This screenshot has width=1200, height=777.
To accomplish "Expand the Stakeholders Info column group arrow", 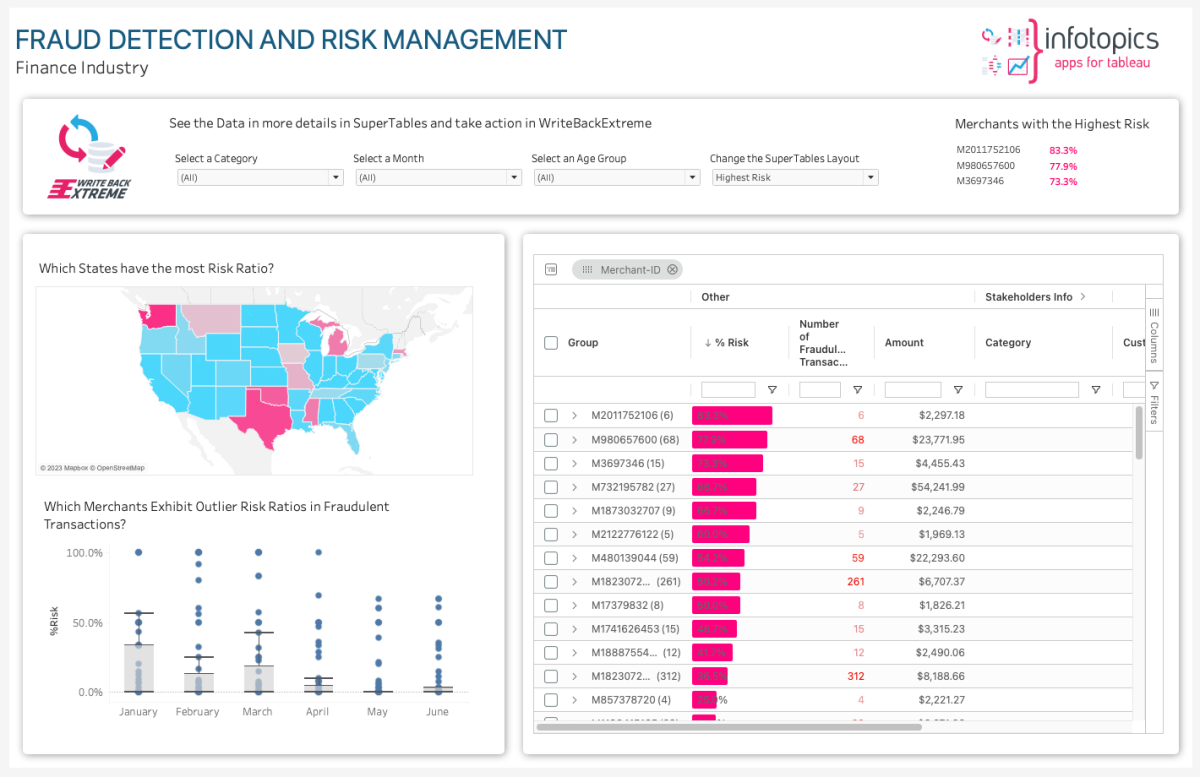I will point(1083,296).
